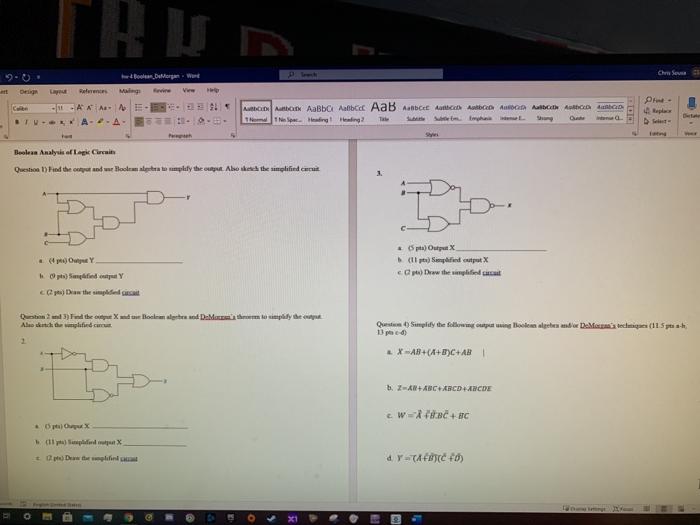The width and height of the screenshot is (700, 525).
Task: Click the Search box in title bar
Action: click(361, 75)
